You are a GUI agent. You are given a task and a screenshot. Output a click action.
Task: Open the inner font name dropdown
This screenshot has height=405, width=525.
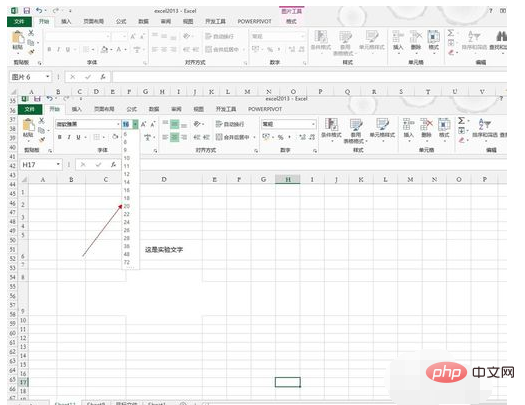click(118, 124)
